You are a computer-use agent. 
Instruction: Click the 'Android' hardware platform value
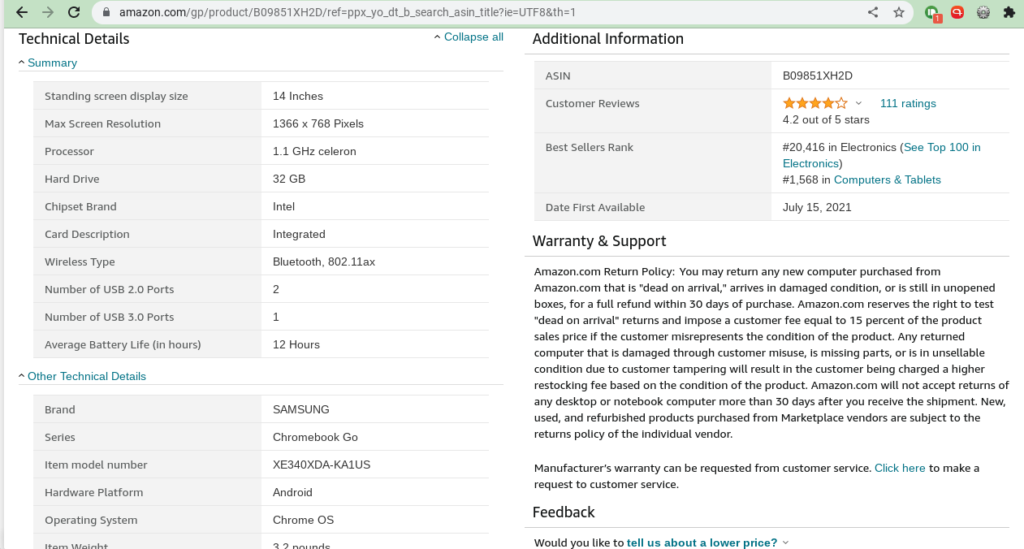point(292,493)
